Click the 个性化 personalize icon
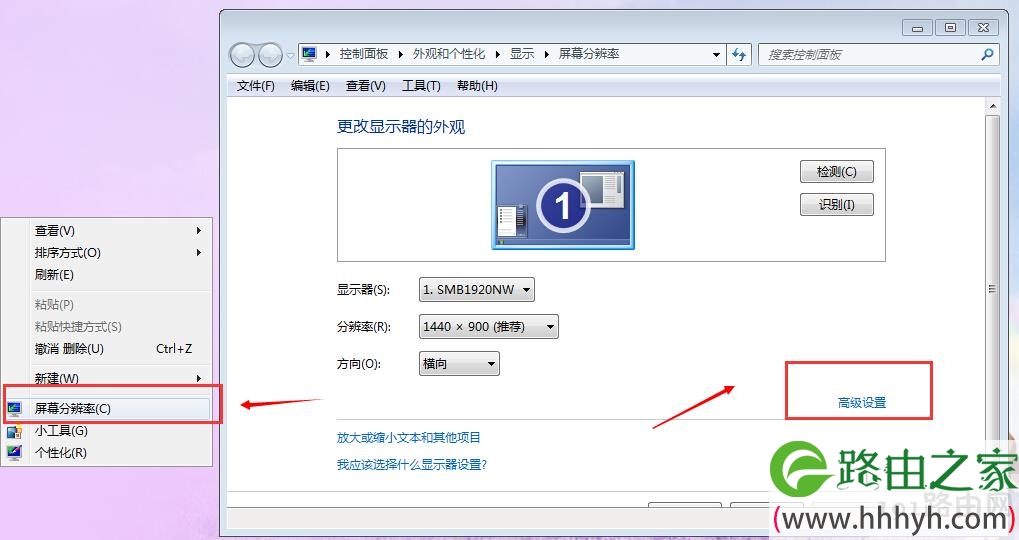This screenshot has width=1019, height=540. coord(14,453)
